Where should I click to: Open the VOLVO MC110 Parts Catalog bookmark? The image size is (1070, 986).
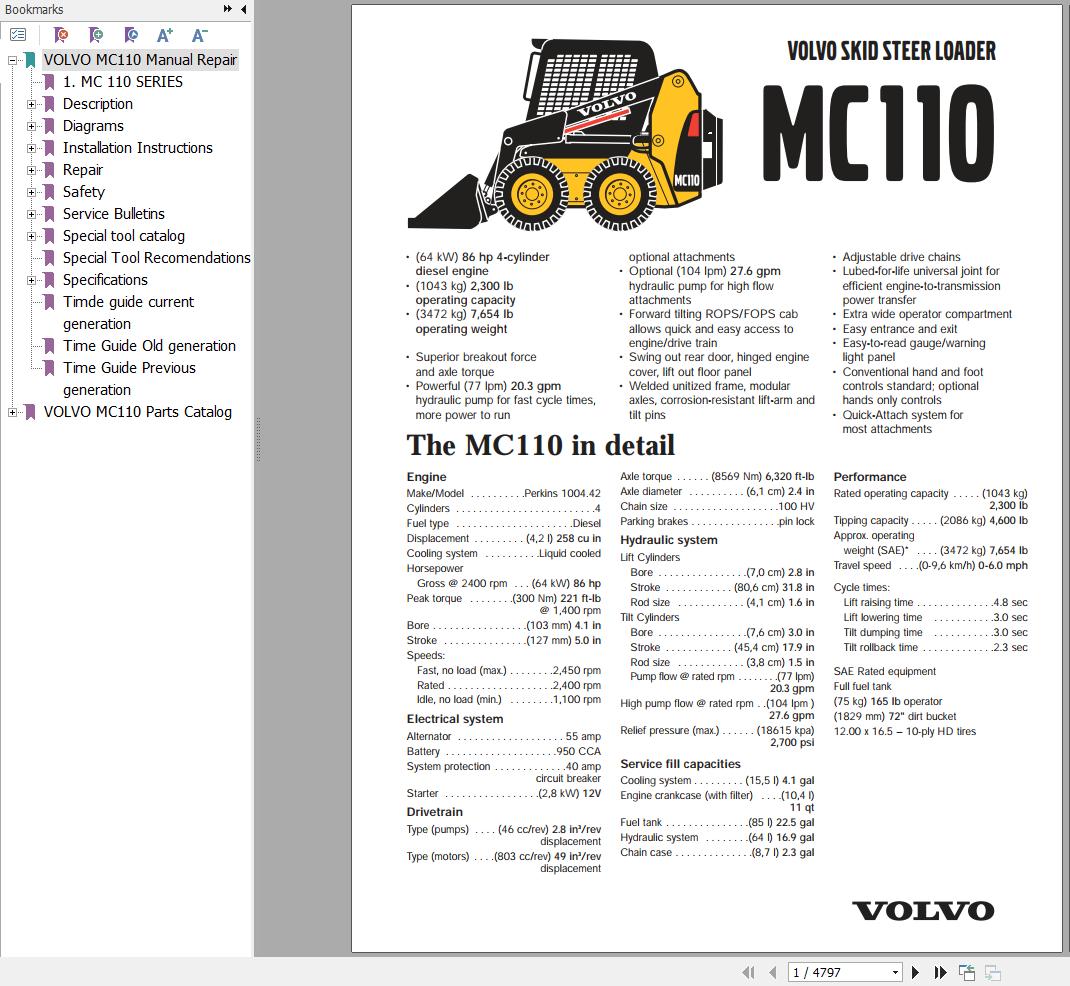(x=137, y=412)
